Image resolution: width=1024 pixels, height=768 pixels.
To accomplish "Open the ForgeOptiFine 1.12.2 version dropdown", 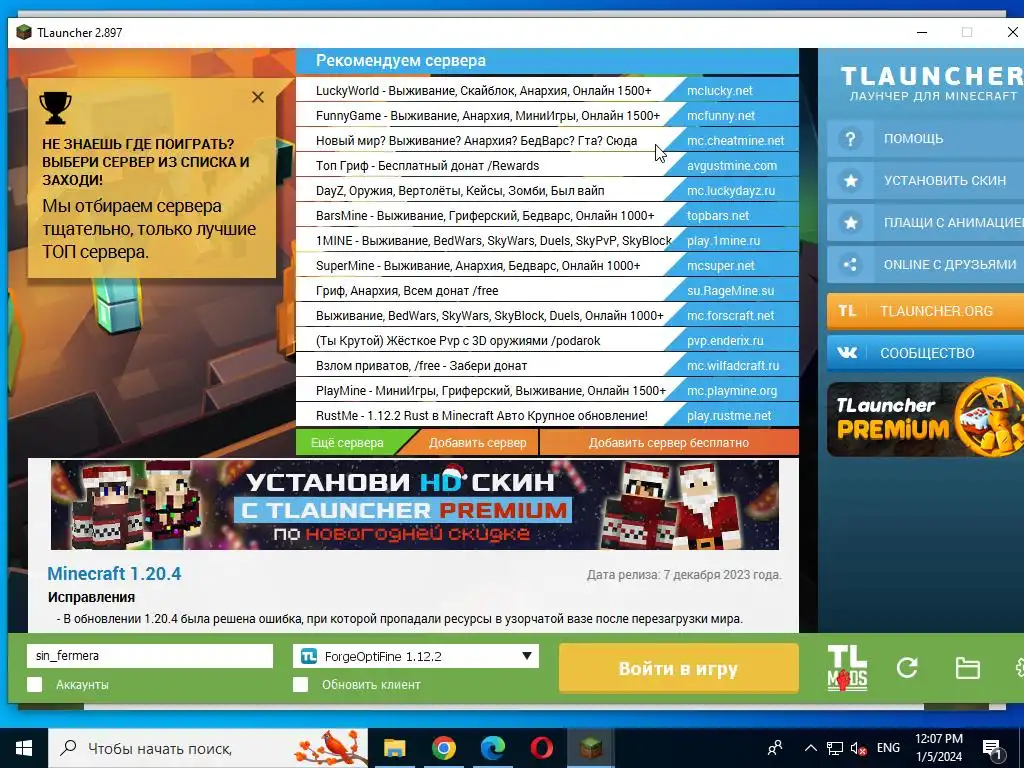I will point(416,656).
